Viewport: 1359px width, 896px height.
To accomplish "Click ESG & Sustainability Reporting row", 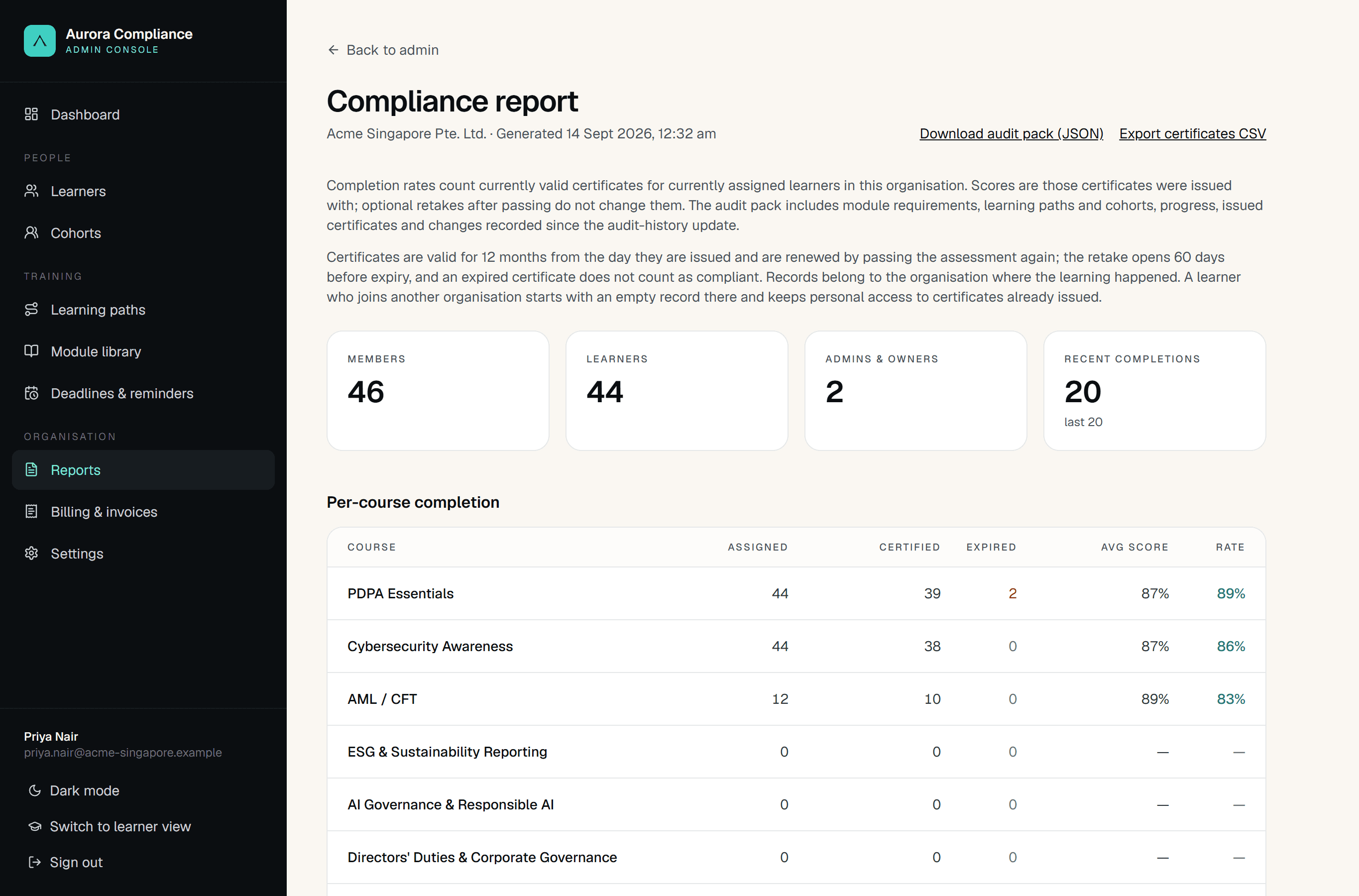I will pyautogui.click(x=796, y=752).
